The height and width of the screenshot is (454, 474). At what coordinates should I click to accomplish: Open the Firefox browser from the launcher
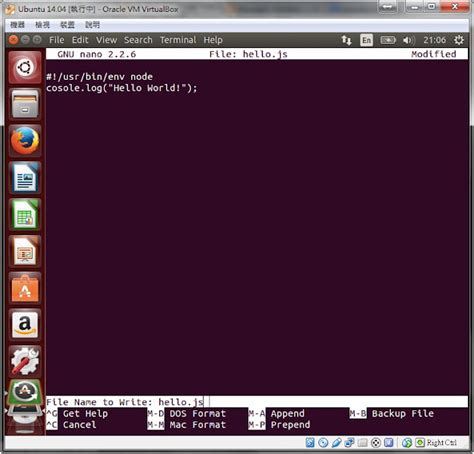click(25, 141)
